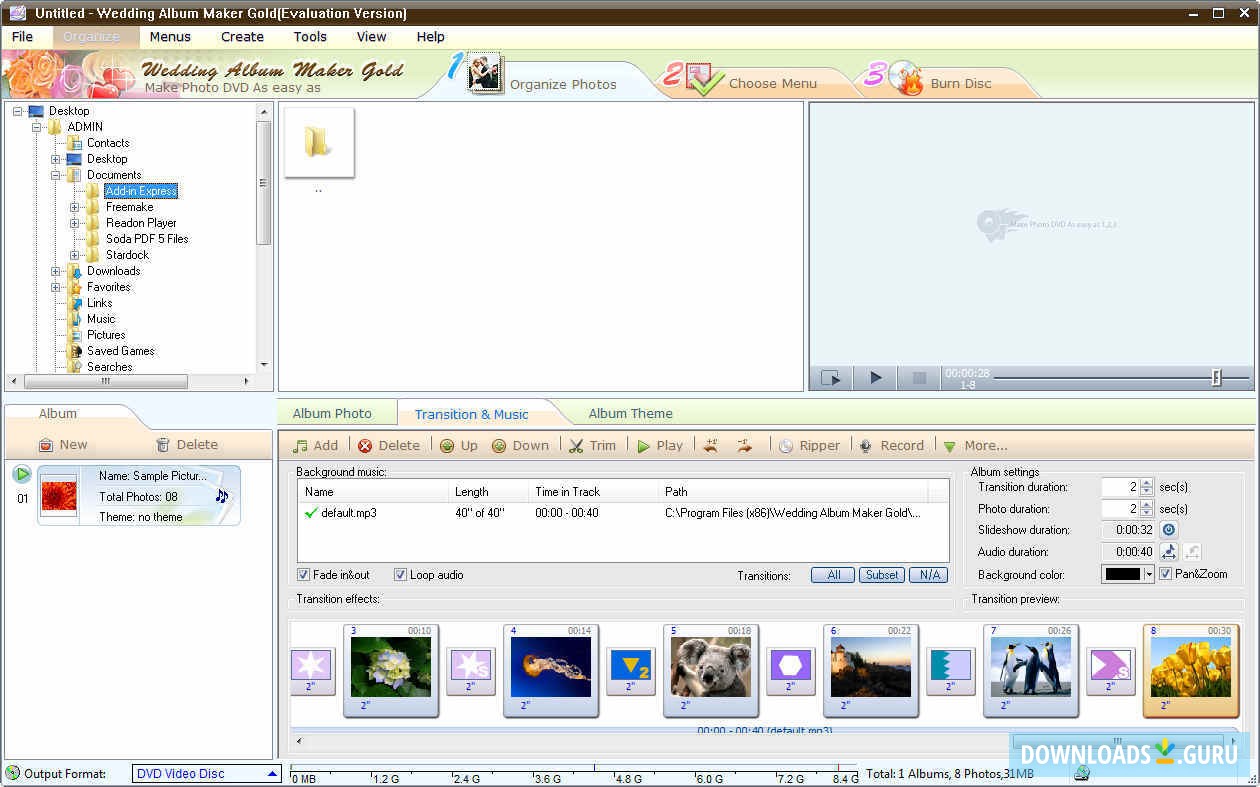Expand the Favorites tree node
This screenshot has height=787, width=1260.
pos(57,287)
